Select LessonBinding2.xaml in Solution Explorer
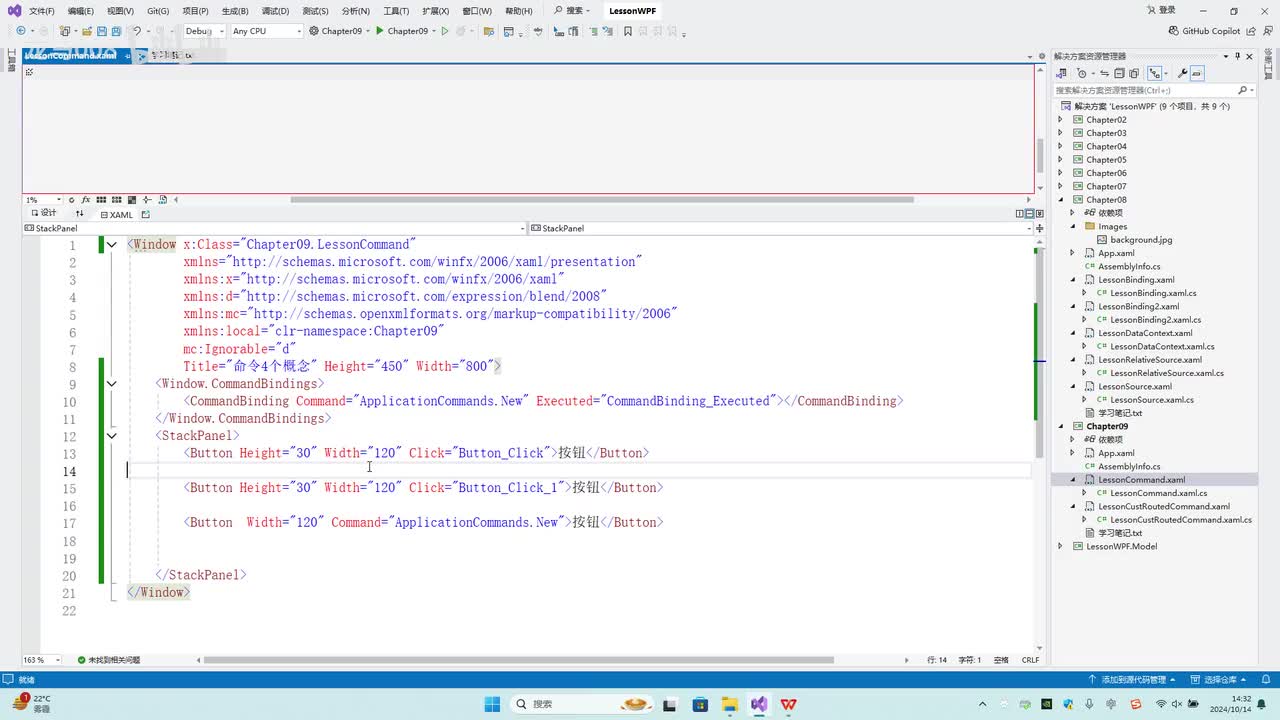The height and width of the screenshot is (720, 1280). [1138, 306]
